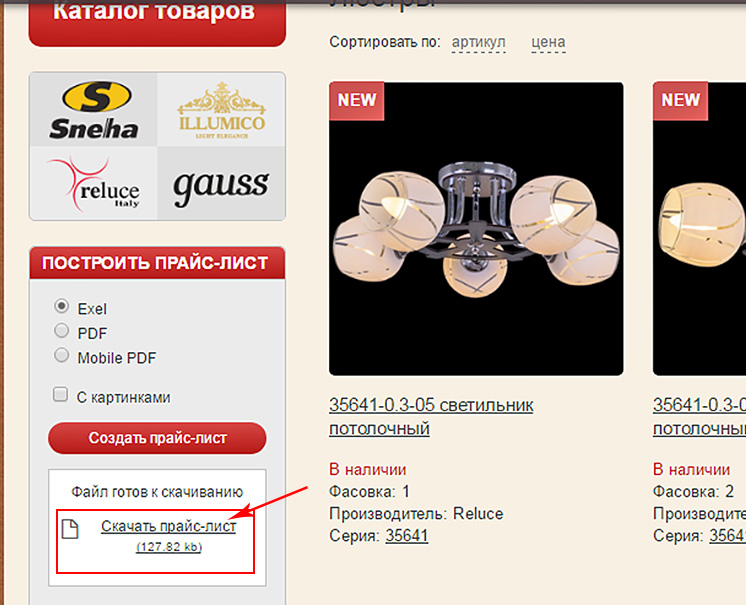Click the 'Скачать прайс-лист' download link
The image size is (746, 605).
168,526
